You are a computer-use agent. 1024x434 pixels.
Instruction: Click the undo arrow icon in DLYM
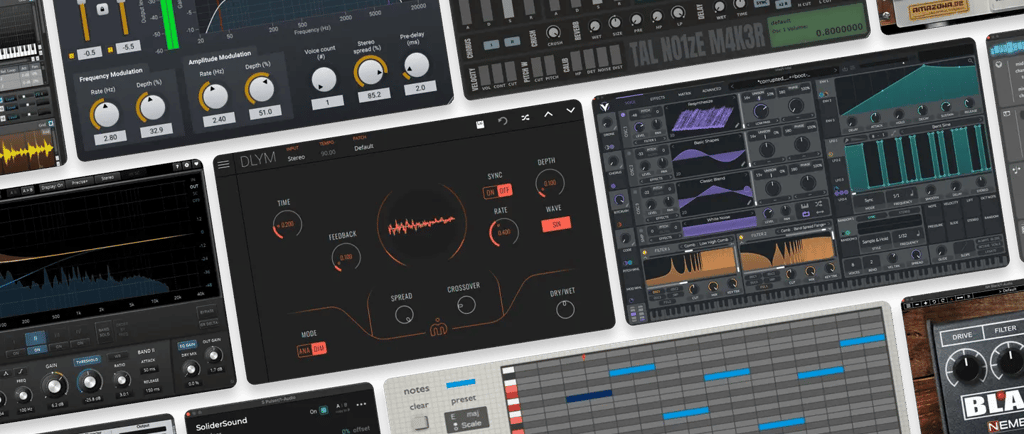click(503, 121)
